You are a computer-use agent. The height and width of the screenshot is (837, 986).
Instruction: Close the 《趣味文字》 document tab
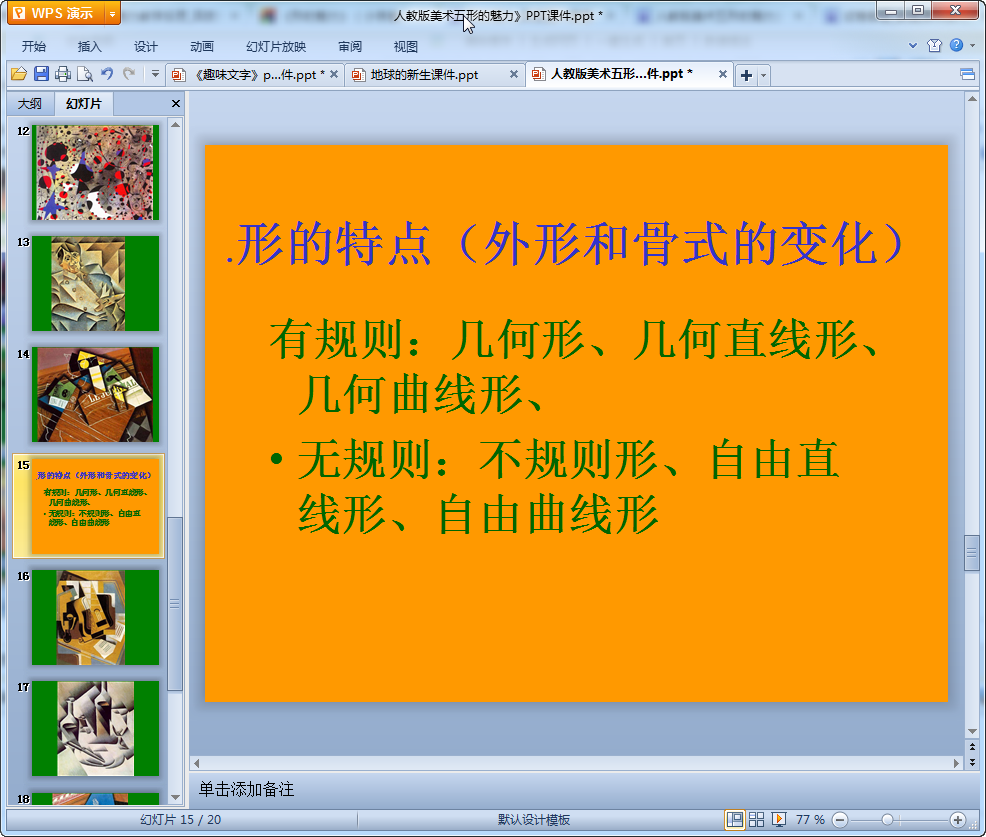(334, 74)
